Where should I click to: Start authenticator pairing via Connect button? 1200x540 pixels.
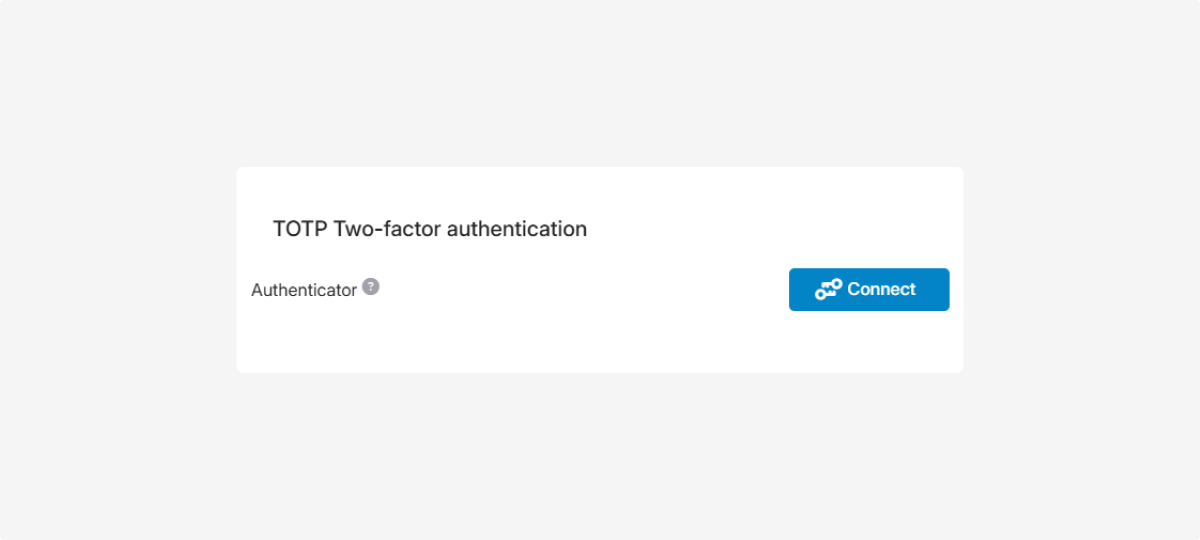(x=868, y=290)
